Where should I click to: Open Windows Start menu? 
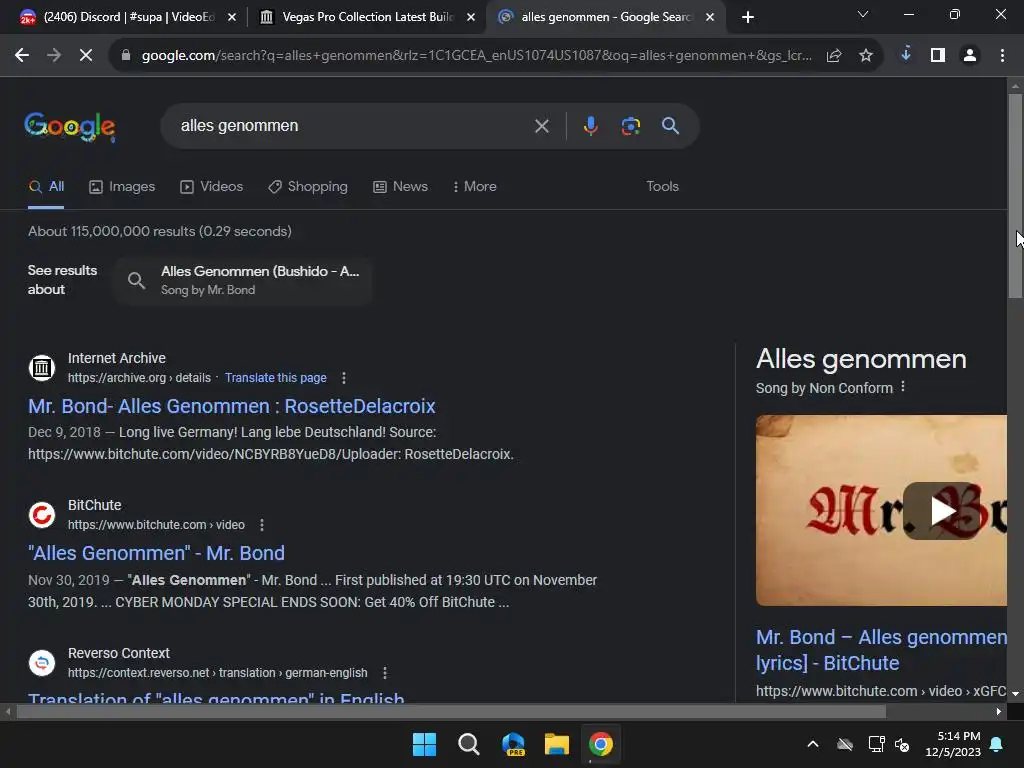[424, 744]
